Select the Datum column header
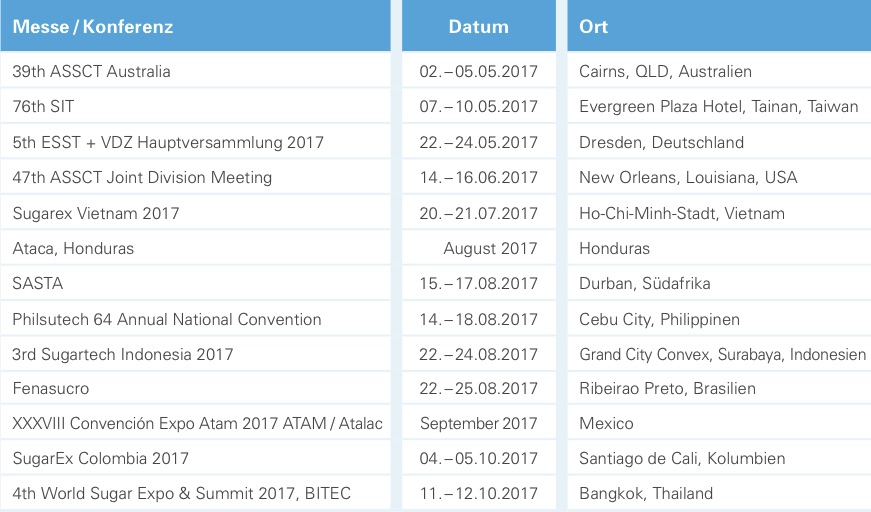This screenshot has width=871, height=512. coord(478,27)
